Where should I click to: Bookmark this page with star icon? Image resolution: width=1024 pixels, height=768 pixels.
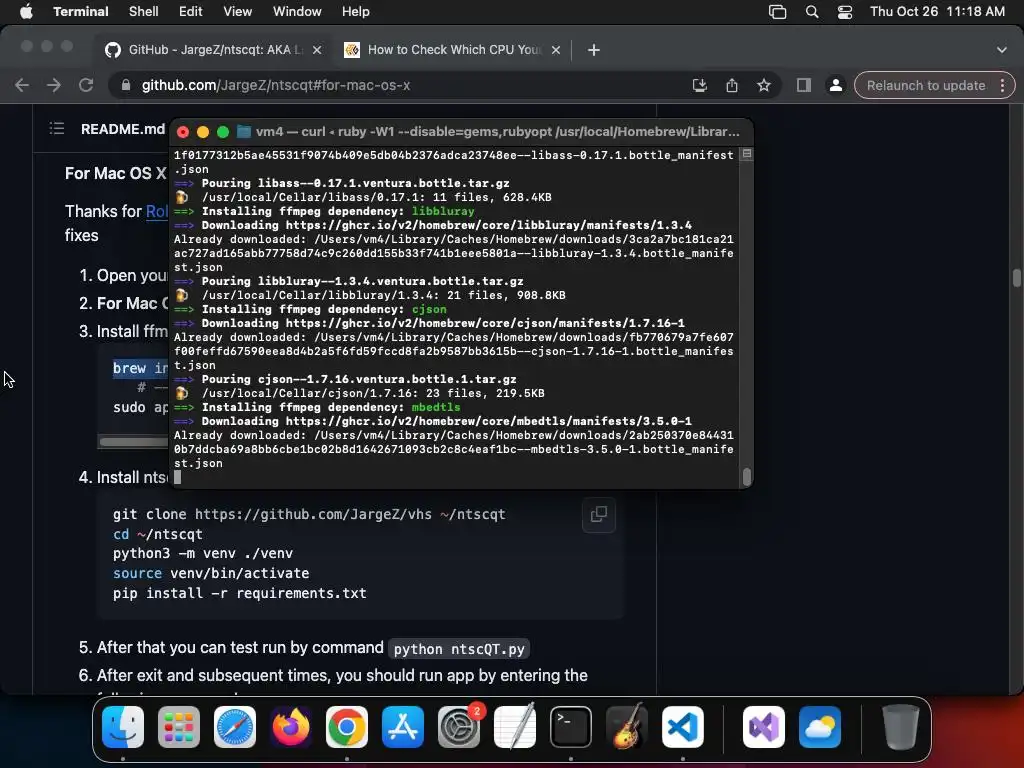point(763,86)
